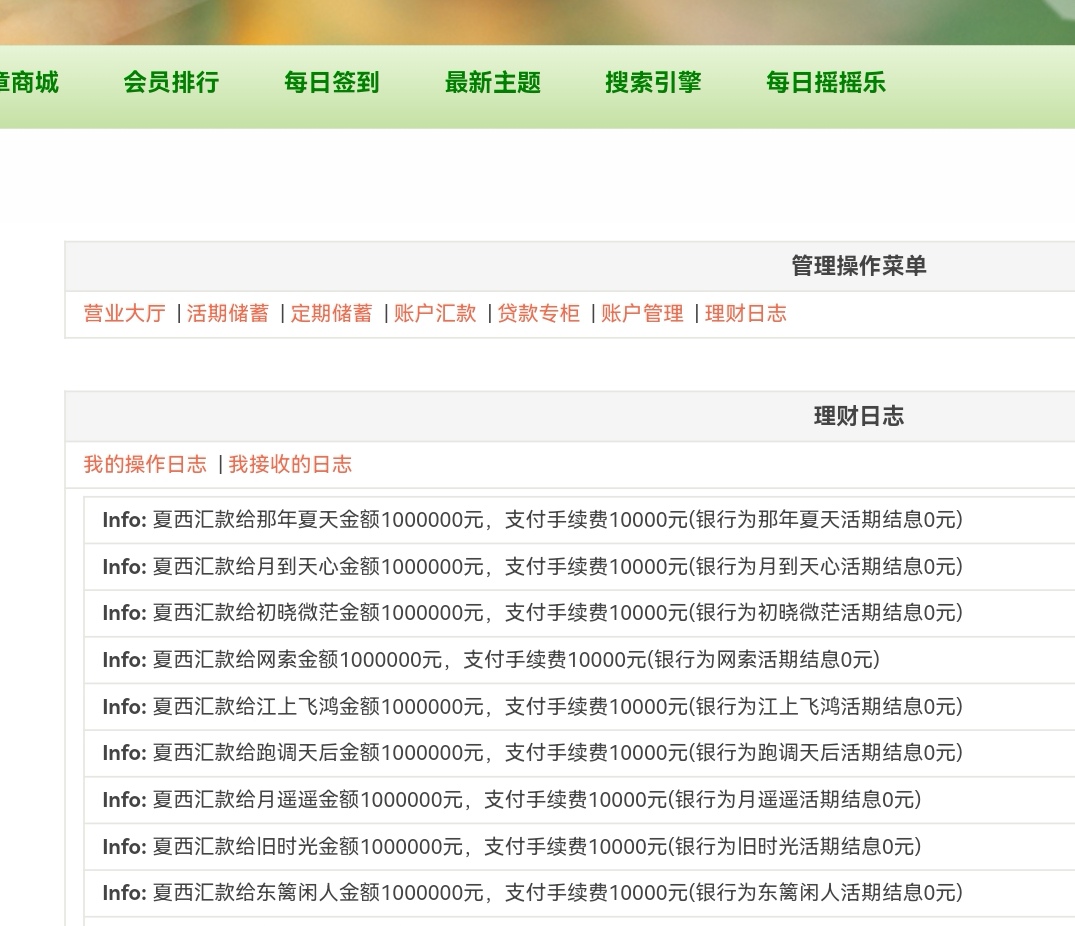Viewport: 1075px width, 926px height.
Task: Open the 贷款专柜 loan counter page
Action: tap(538, 313)
